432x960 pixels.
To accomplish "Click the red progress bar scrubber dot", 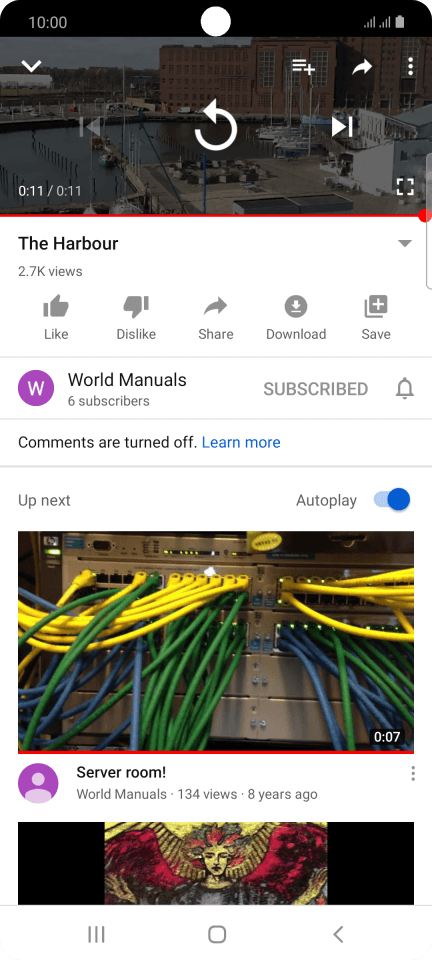I will (425, 216).
